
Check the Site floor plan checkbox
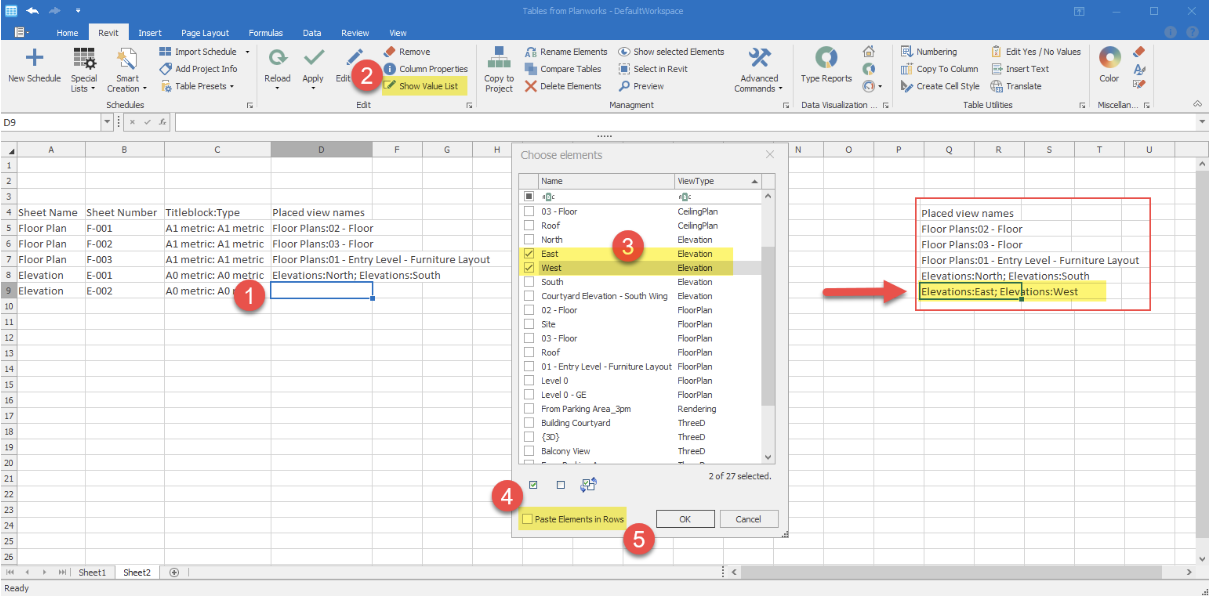tap(530, 324)
